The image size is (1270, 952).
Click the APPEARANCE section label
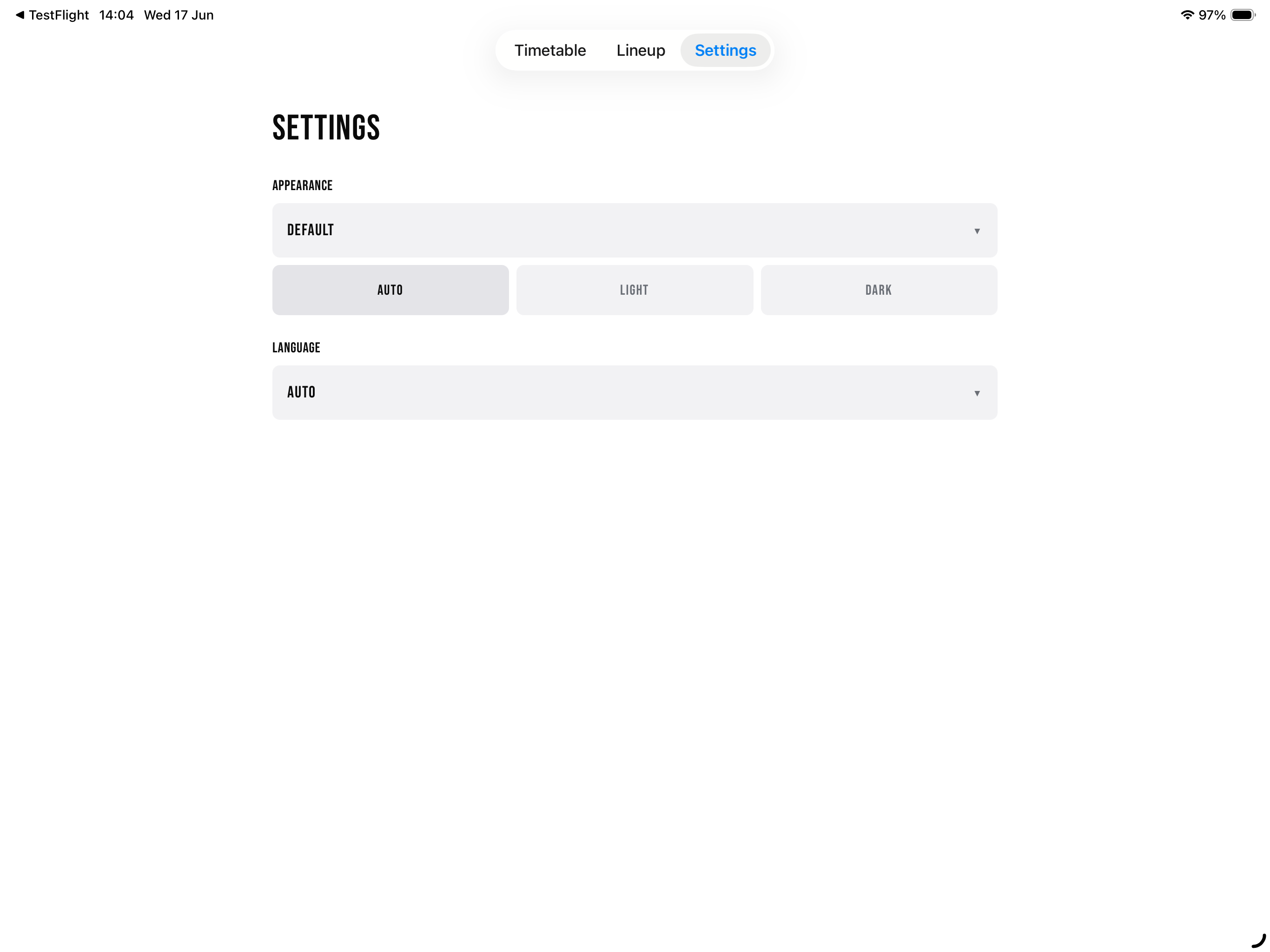click(303, 185)
